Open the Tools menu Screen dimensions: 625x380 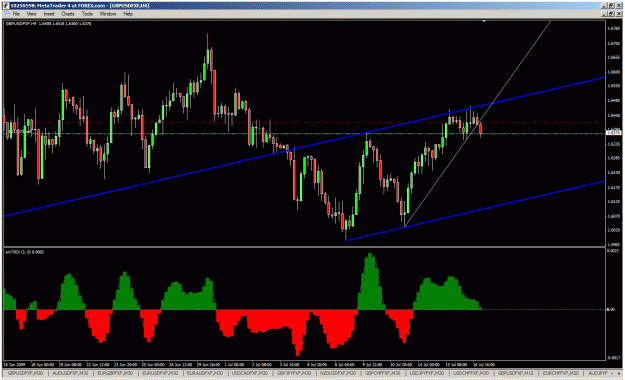(87, 14)
